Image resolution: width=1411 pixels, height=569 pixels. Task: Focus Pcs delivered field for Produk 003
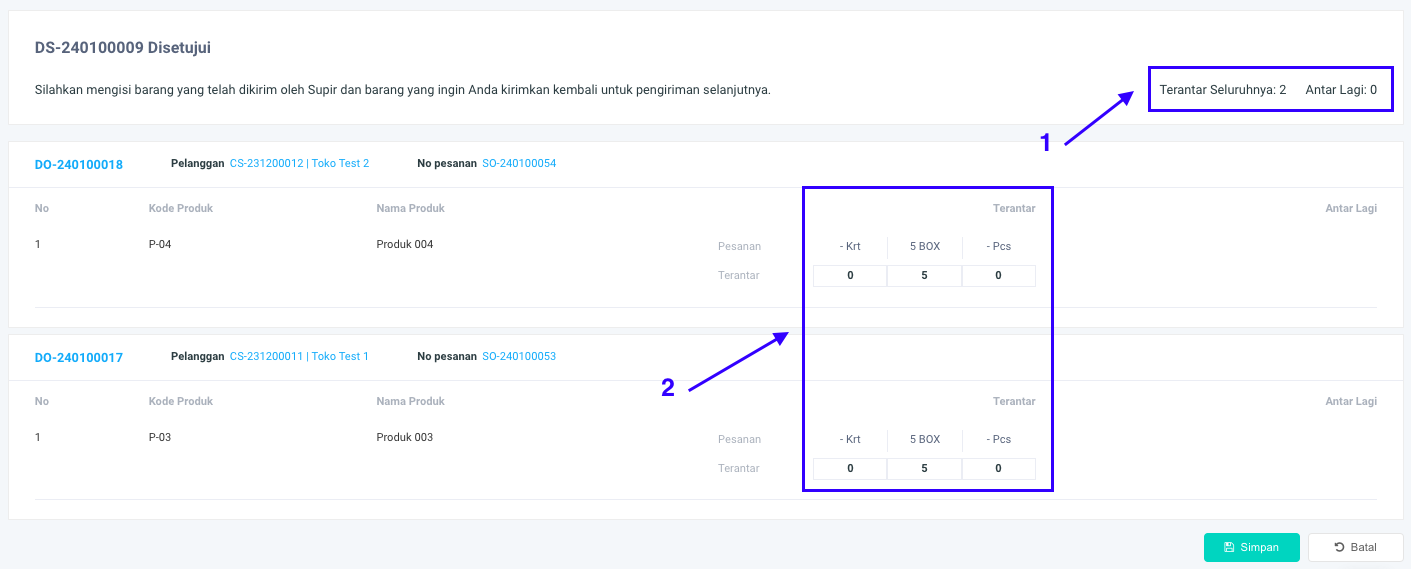pos(998,468)
